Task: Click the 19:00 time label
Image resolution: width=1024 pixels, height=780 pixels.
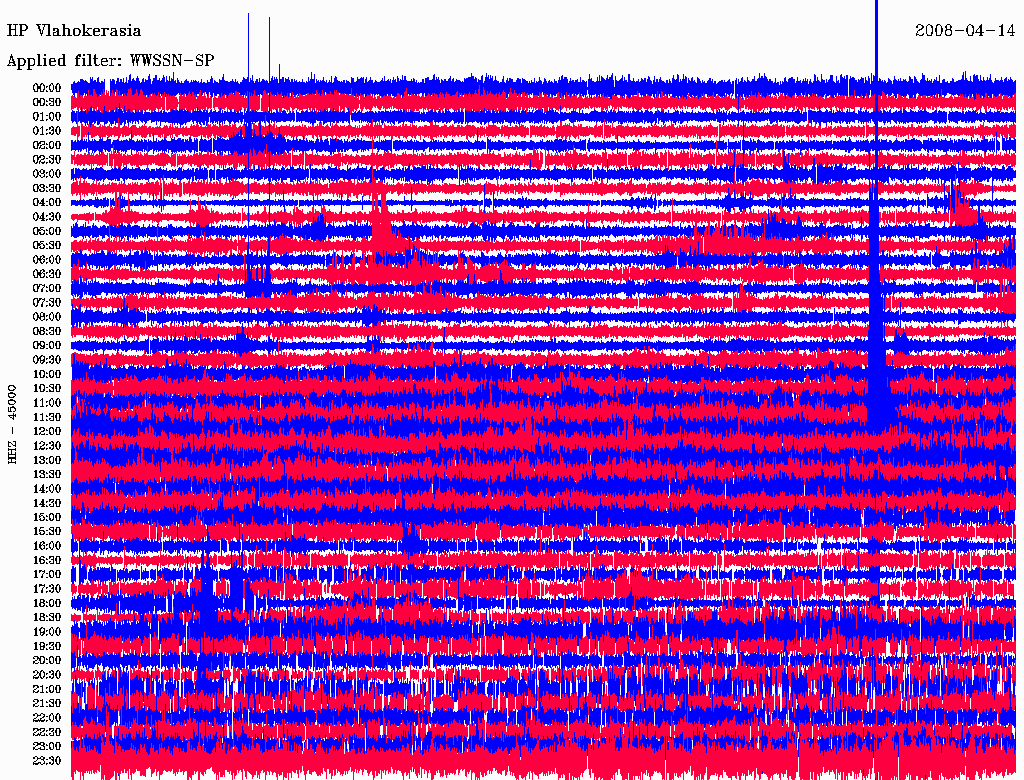Action: point(47,632)
